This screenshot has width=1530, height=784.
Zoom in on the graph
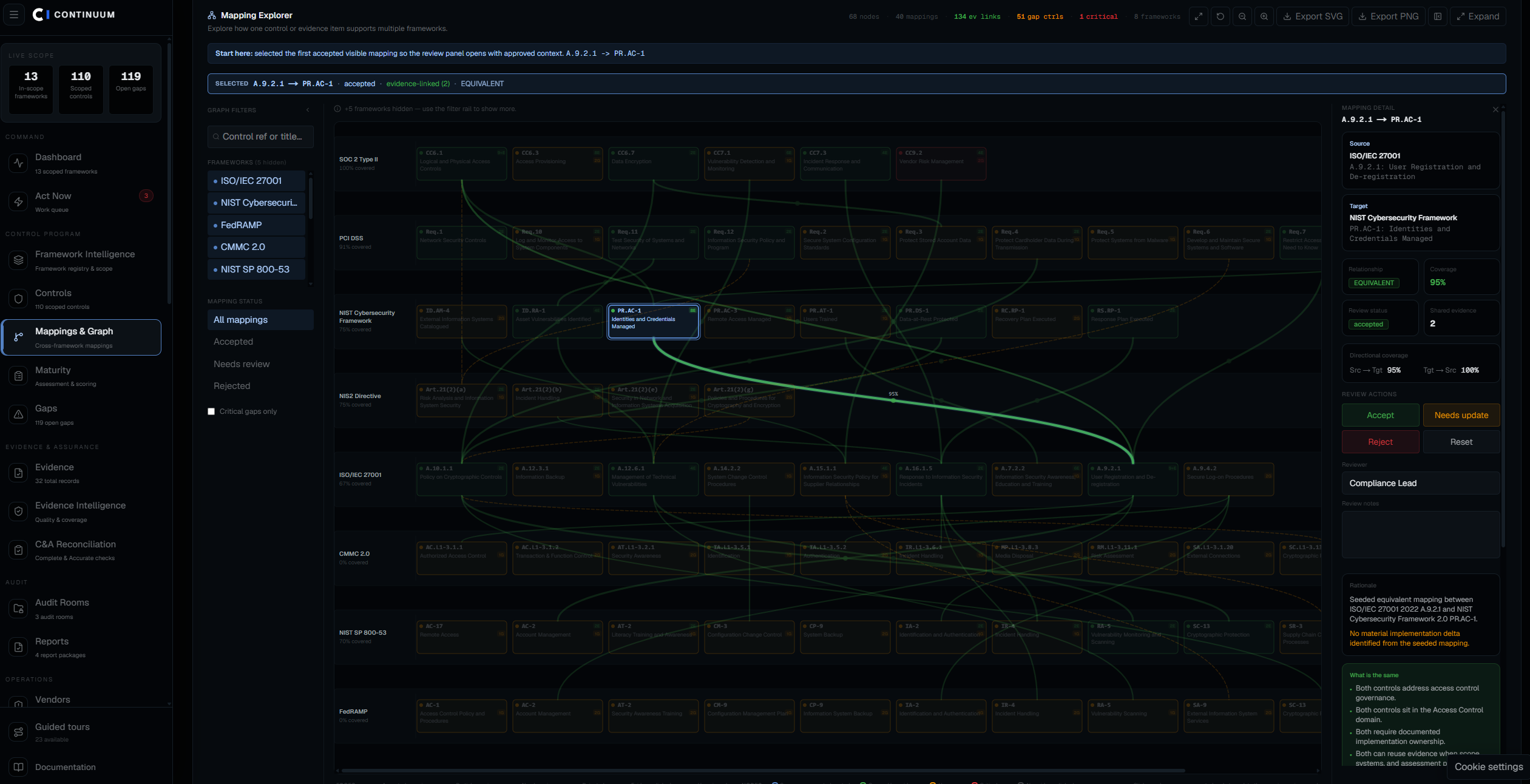pos(1264,16)
